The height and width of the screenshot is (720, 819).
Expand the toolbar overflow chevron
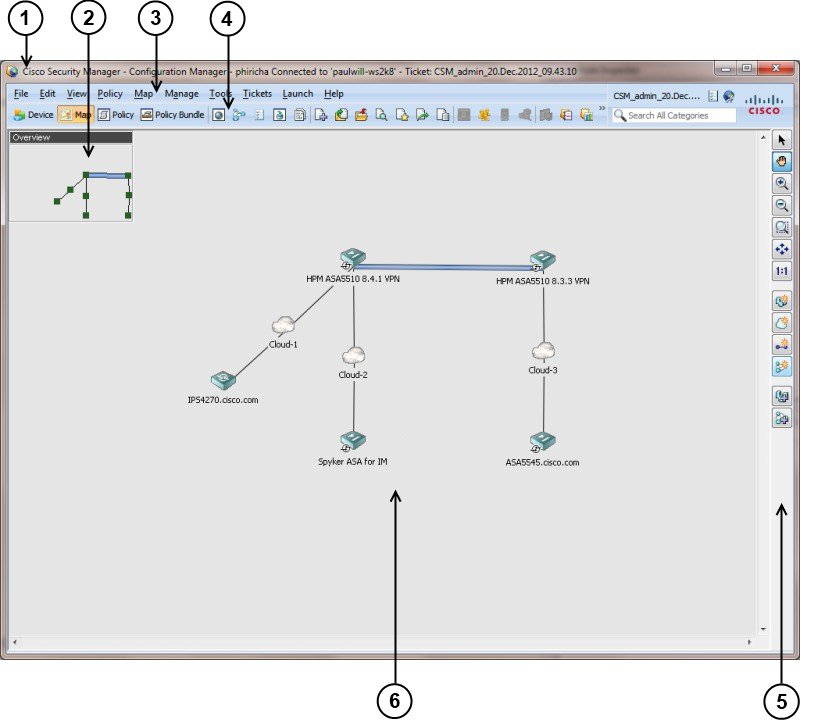(602, 108)
